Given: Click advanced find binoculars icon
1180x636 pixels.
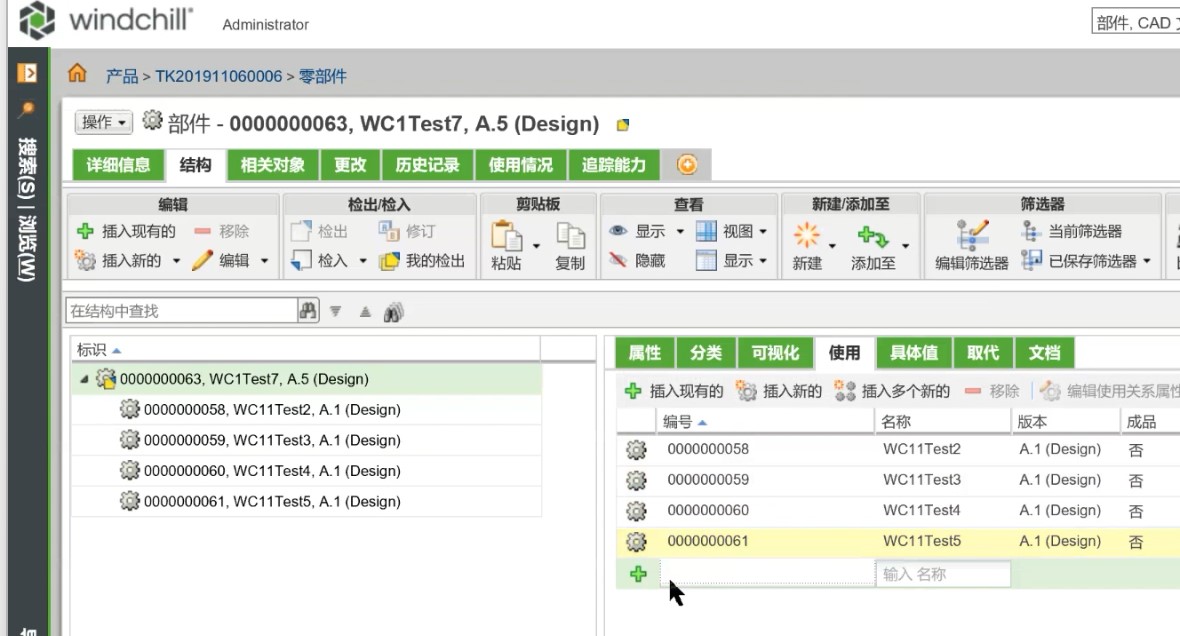Looking at the screenshot, I should [394, 312].
